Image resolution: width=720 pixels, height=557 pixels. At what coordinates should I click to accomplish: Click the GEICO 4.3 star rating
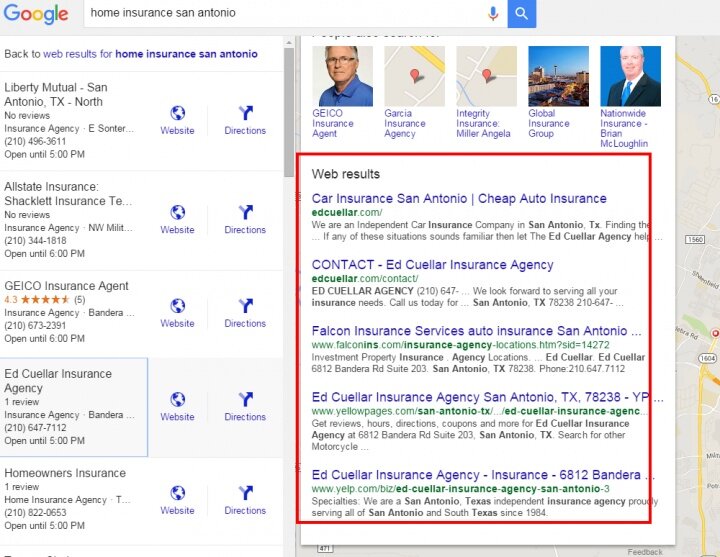pos(45,300)
